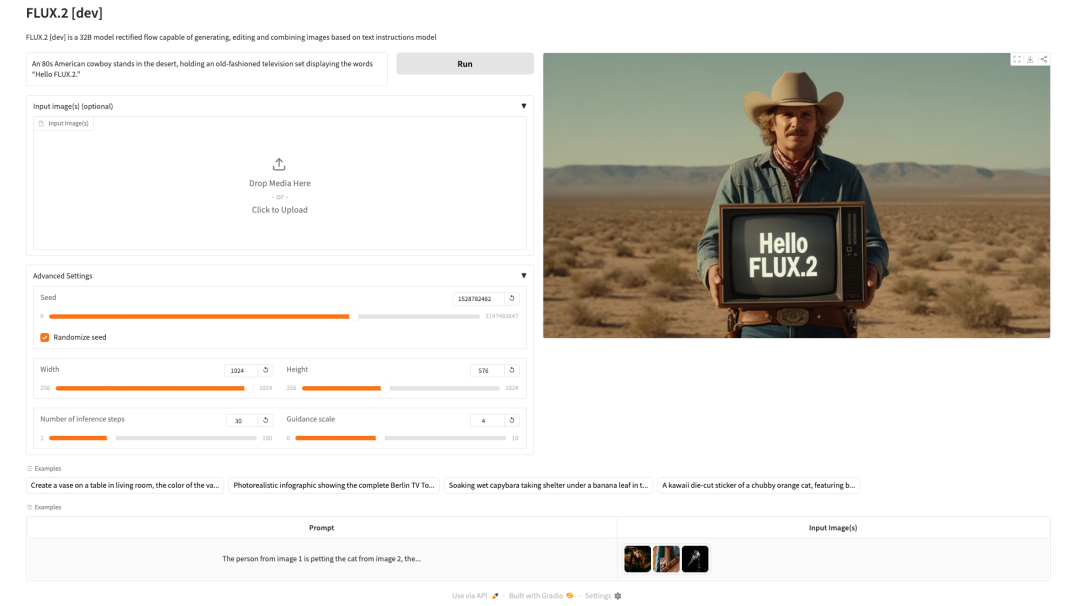Download the generated cowboy image
1080x606 pixels.
(x=1030, y=60)
